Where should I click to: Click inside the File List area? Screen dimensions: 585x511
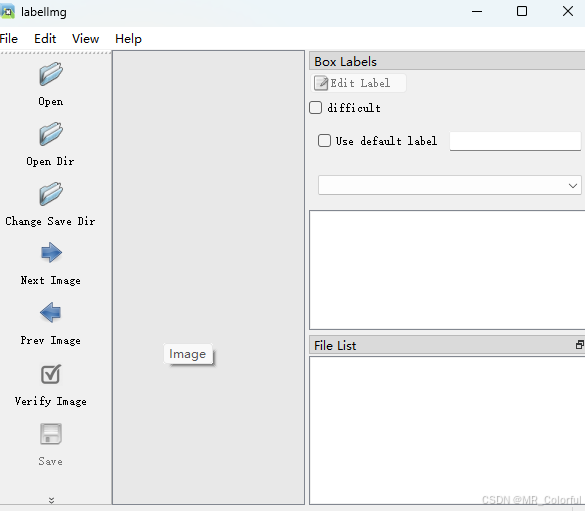click(x=447, y=430)
